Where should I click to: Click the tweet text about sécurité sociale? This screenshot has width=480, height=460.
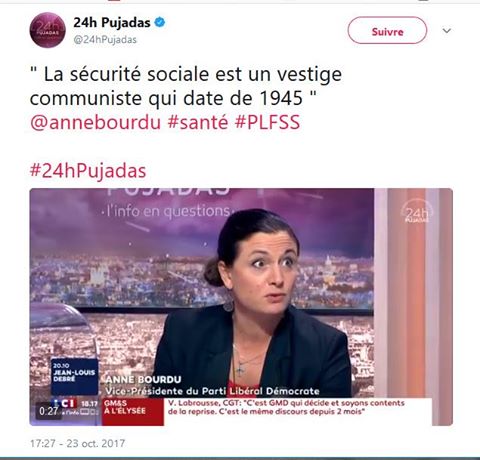pos(186,86)
